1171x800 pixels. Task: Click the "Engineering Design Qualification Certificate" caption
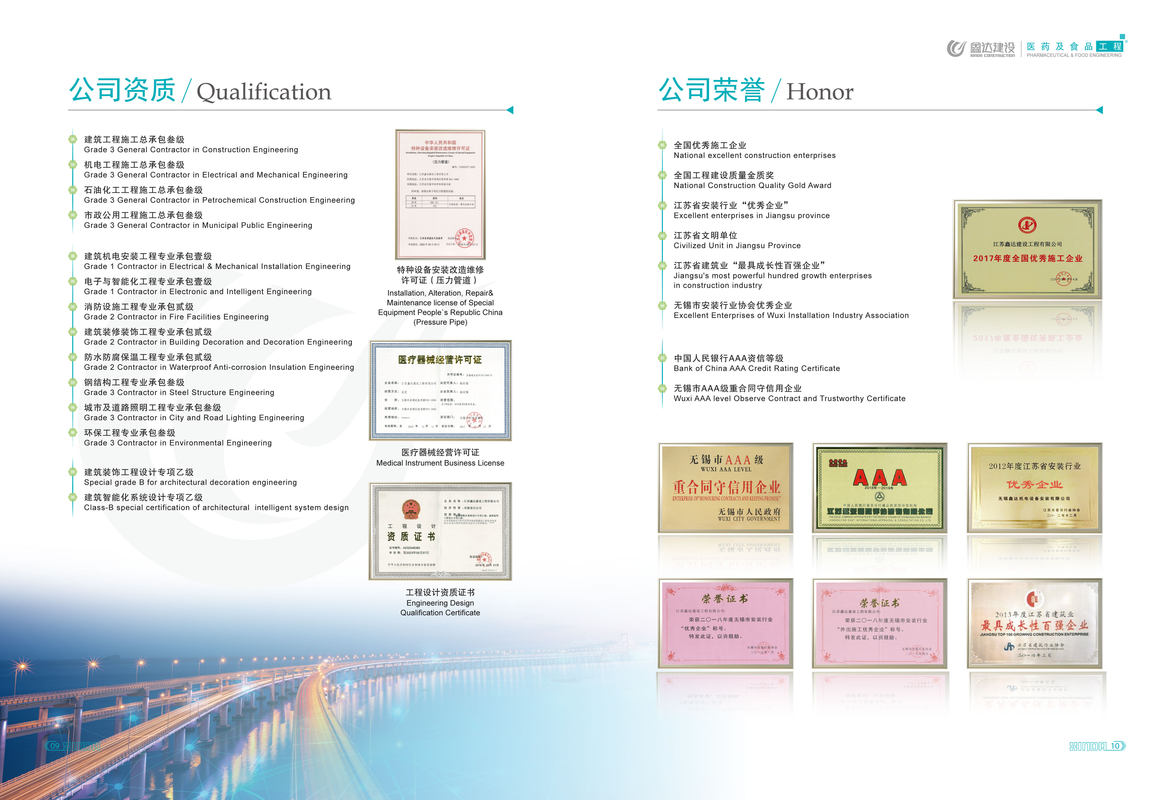click(x=440, y=608)
